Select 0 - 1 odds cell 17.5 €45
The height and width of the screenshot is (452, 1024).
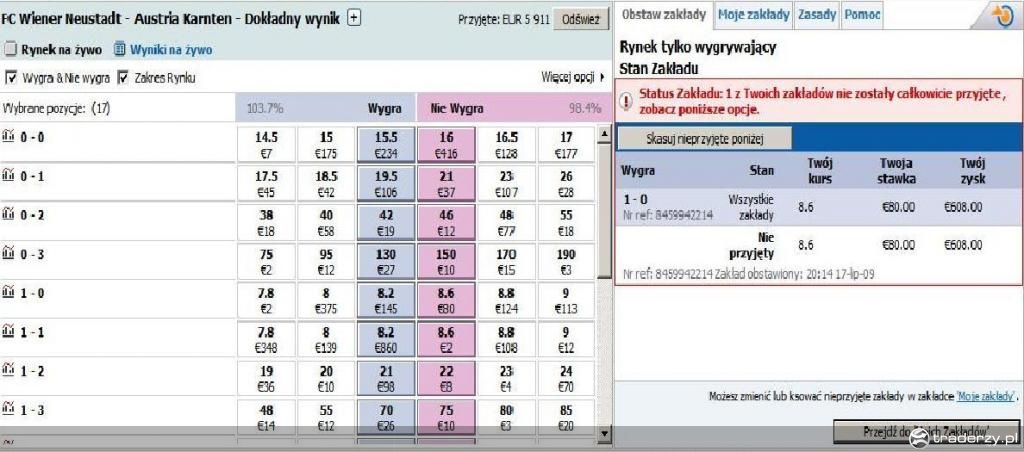[266, 184]
